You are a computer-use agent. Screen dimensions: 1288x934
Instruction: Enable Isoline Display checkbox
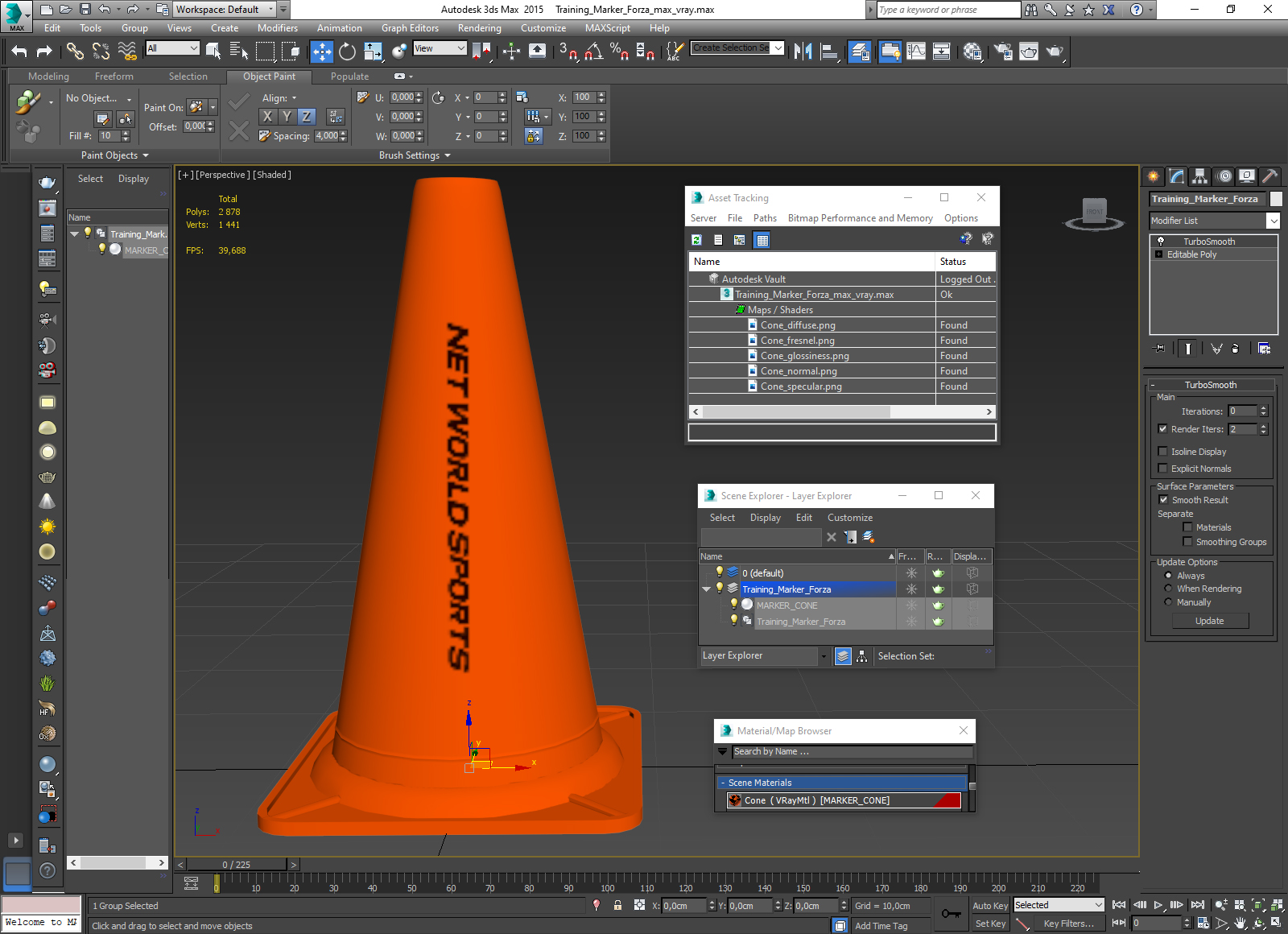1162,452
